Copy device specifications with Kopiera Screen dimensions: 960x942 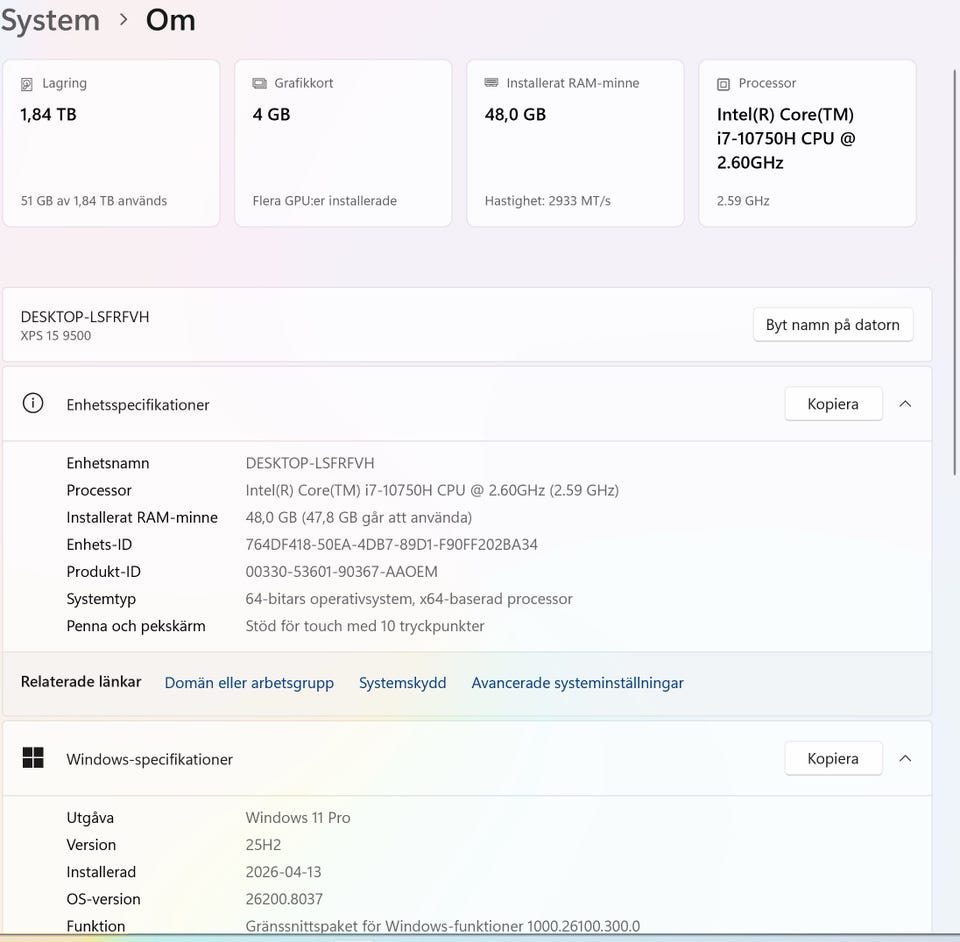coord(833,404)
